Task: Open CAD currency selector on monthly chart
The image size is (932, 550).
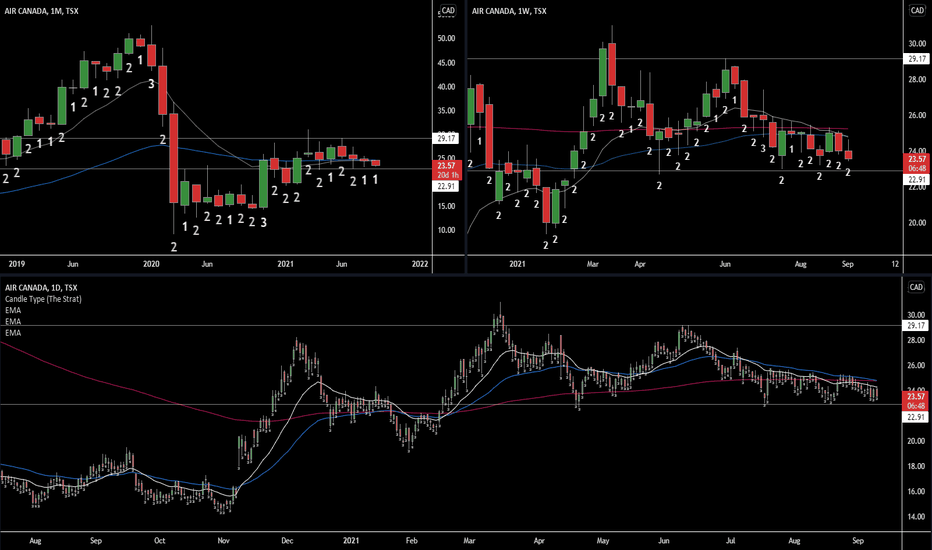Action: tap(448, 10)
